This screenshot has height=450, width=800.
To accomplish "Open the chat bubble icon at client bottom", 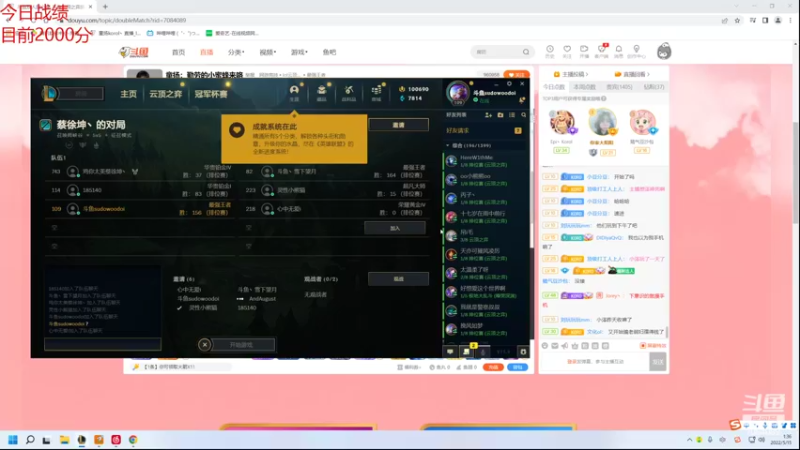I will pos(450,352).
